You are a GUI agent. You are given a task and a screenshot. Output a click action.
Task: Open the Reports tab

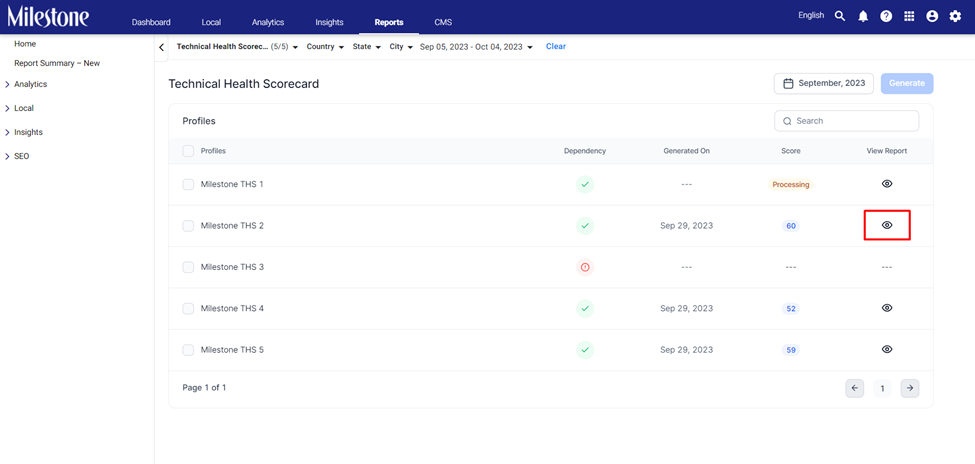pyautogui.click(x=389, y=22)
